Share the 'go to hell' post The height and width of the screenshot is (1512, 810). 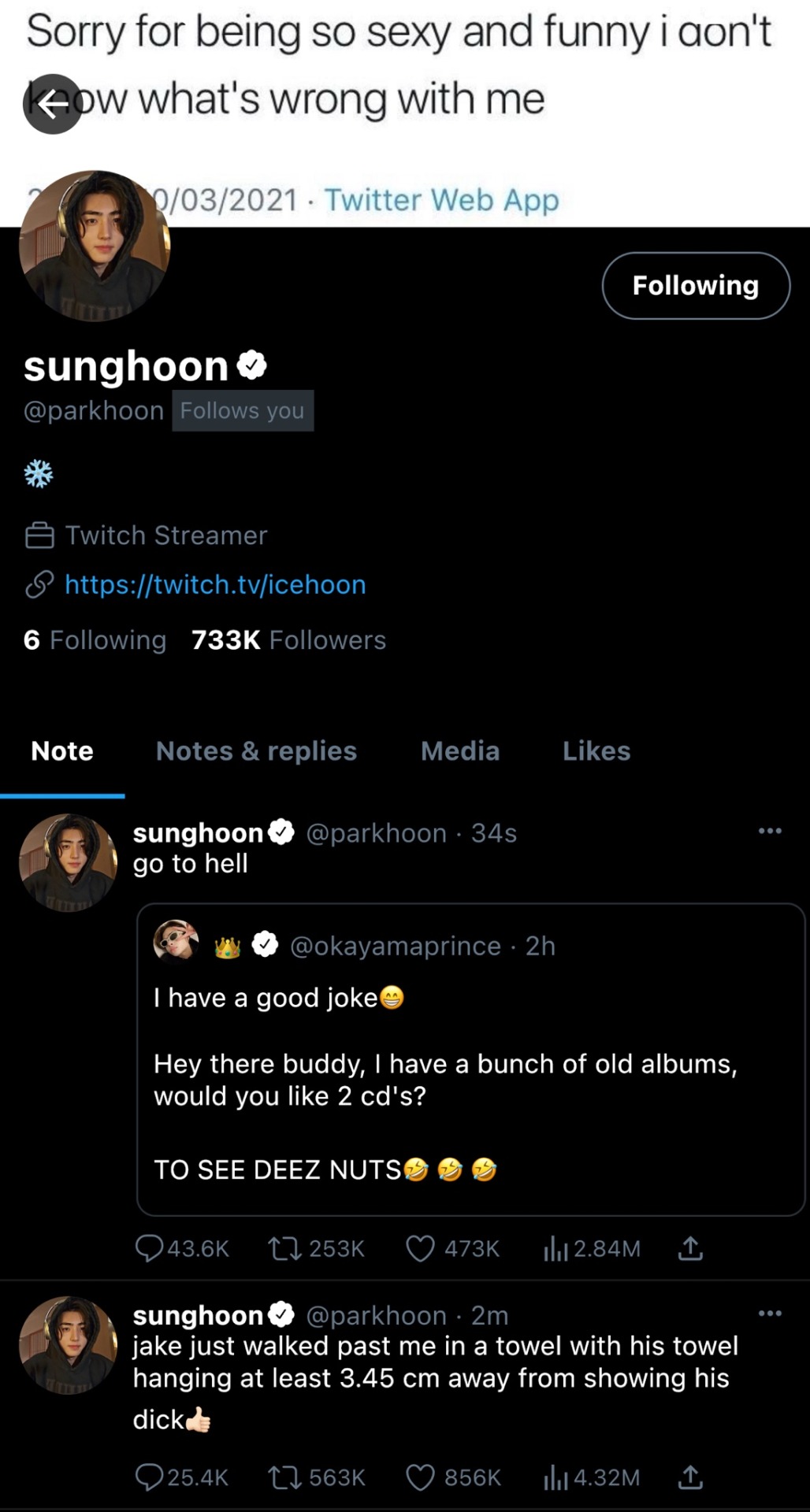coord(690,1248)
